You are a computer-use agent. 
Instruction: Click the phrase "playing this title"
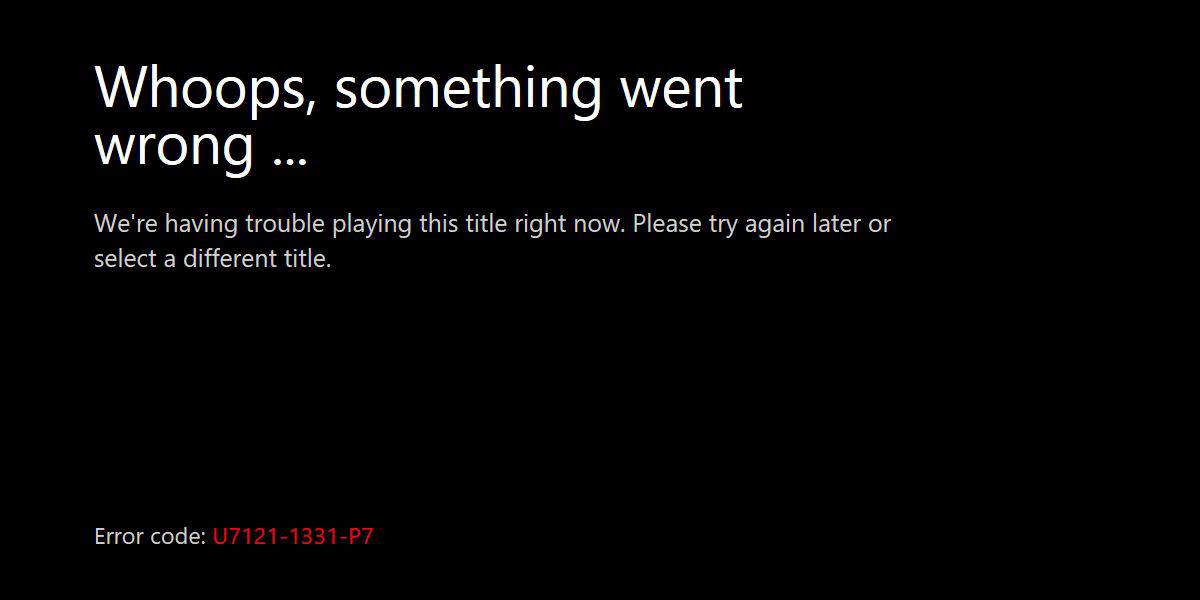(x=420, y=223)
